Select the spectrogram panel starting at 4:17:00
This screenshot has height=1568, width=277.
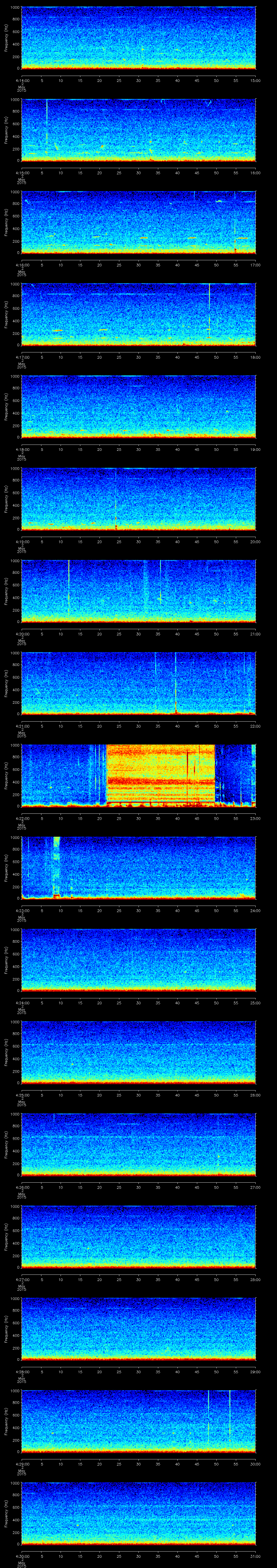pyautogui.click(x=138, y=315)
